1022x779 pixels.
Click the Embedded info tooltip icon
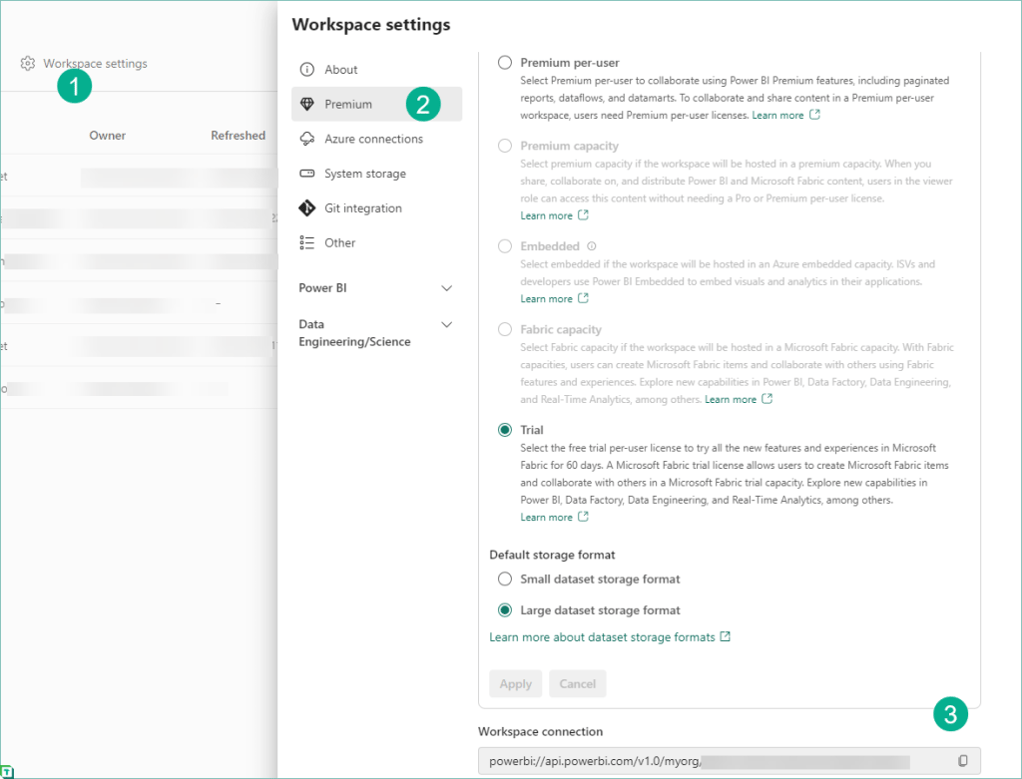point(591,246)
